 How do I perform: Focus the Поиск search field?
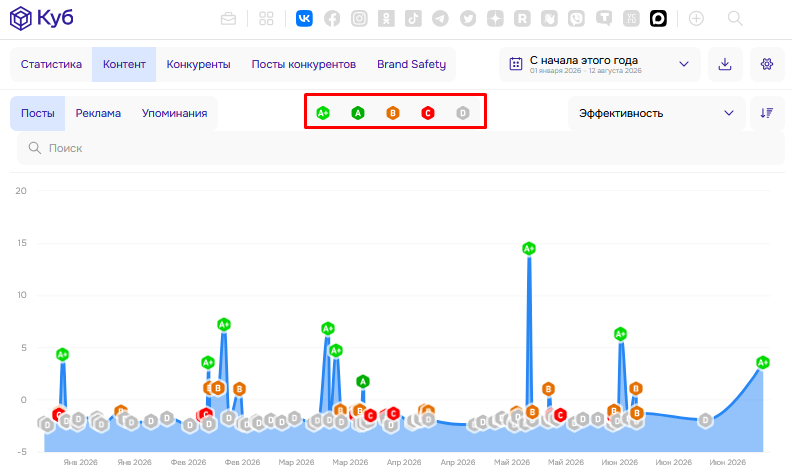point(401,148)
